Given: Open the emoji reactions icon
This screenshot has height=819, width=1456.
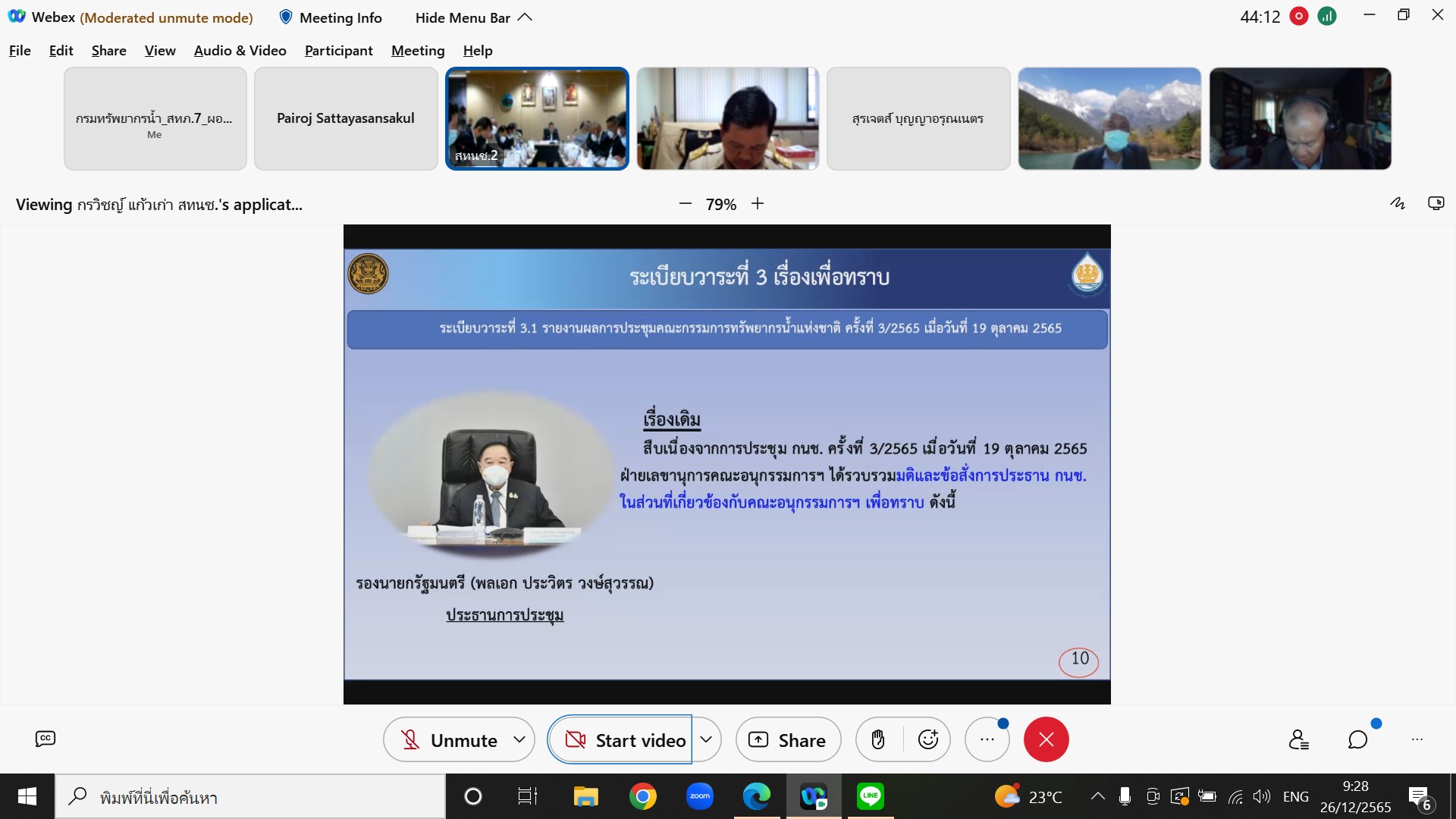Looking at the screenshot, I should click(x=928, y=739).
